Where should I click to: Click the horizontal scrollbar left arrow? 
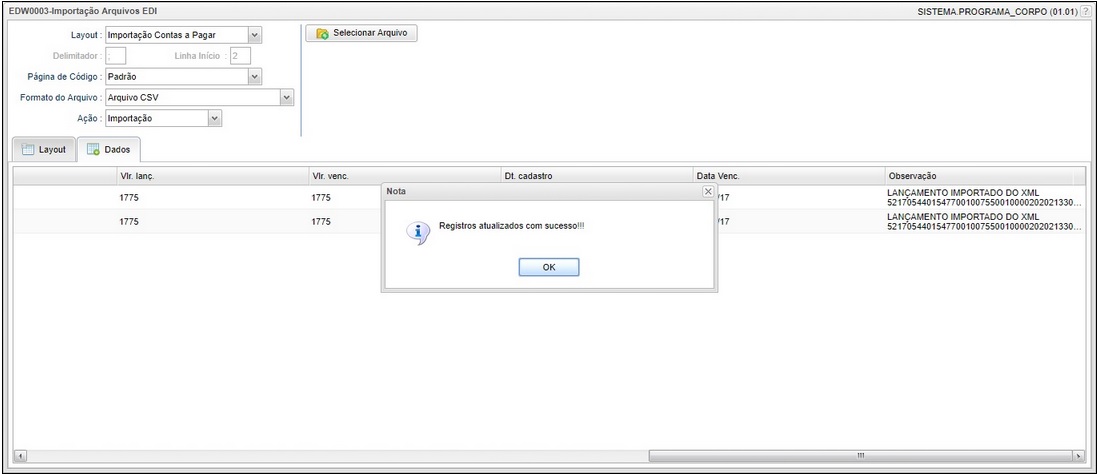click(19, 456)
